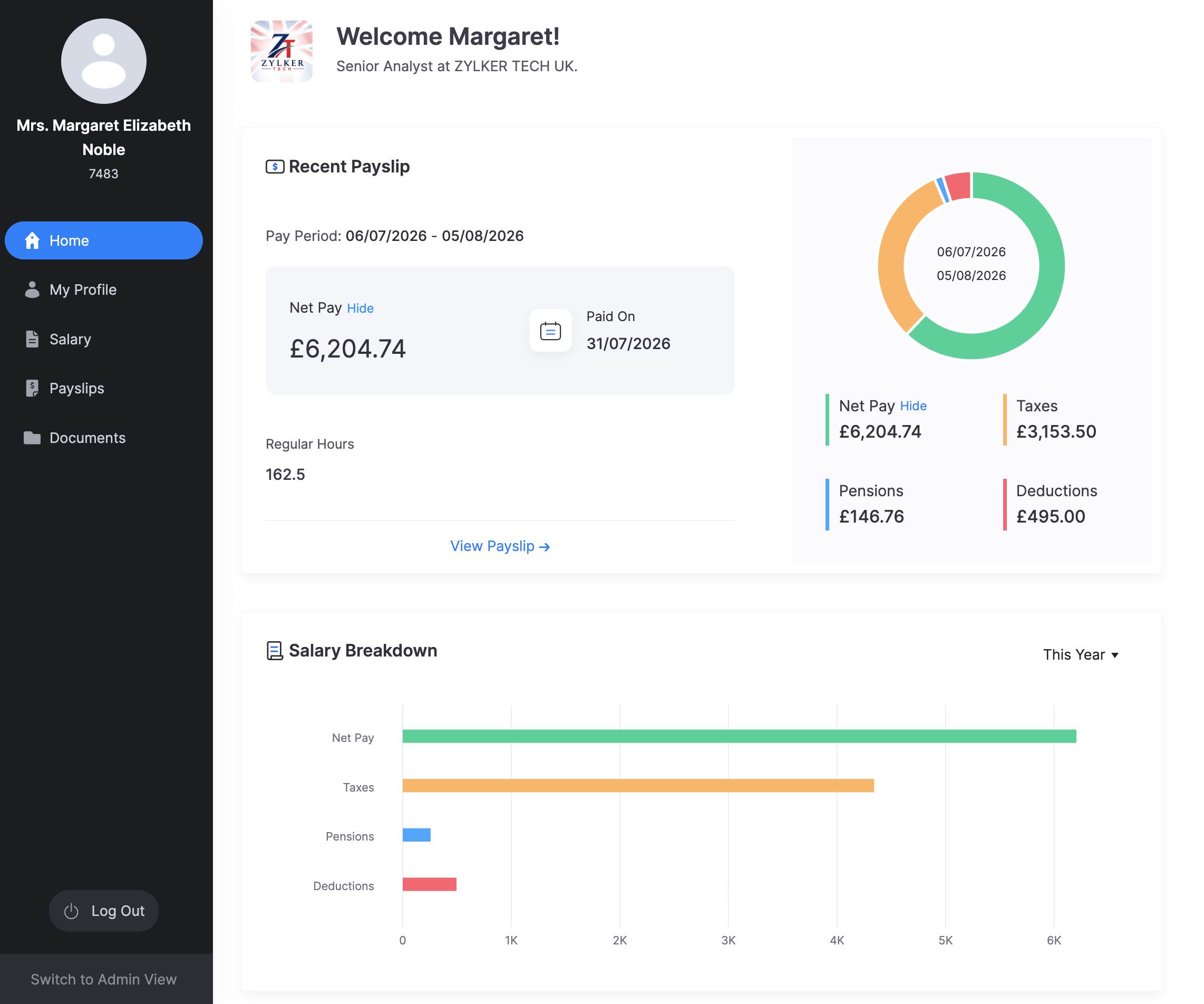This screenshot has height=1004, width=1204.
Task: Click the blue Pensions bar
Action: point(416,834)
